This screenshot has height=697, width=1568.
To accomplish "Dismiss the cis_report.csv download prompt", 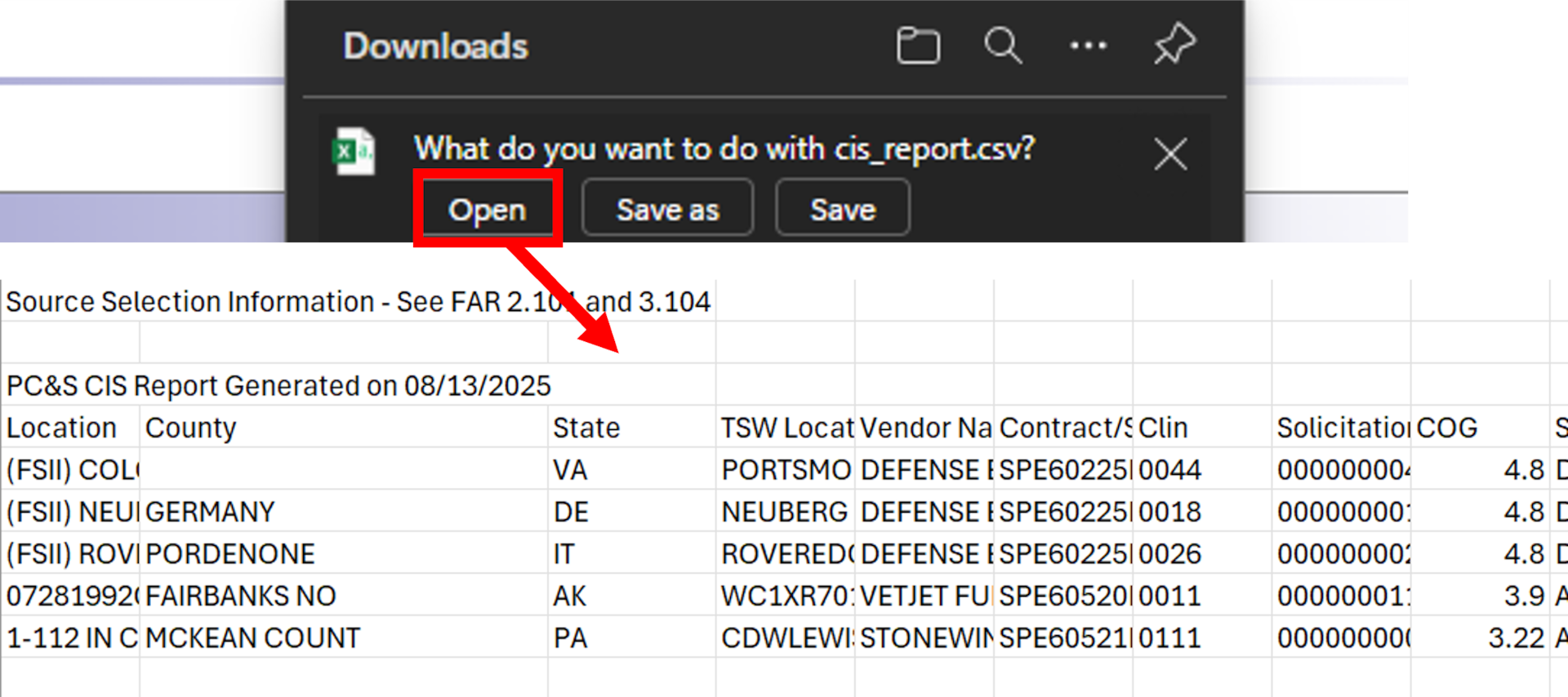I will 1170,153.
